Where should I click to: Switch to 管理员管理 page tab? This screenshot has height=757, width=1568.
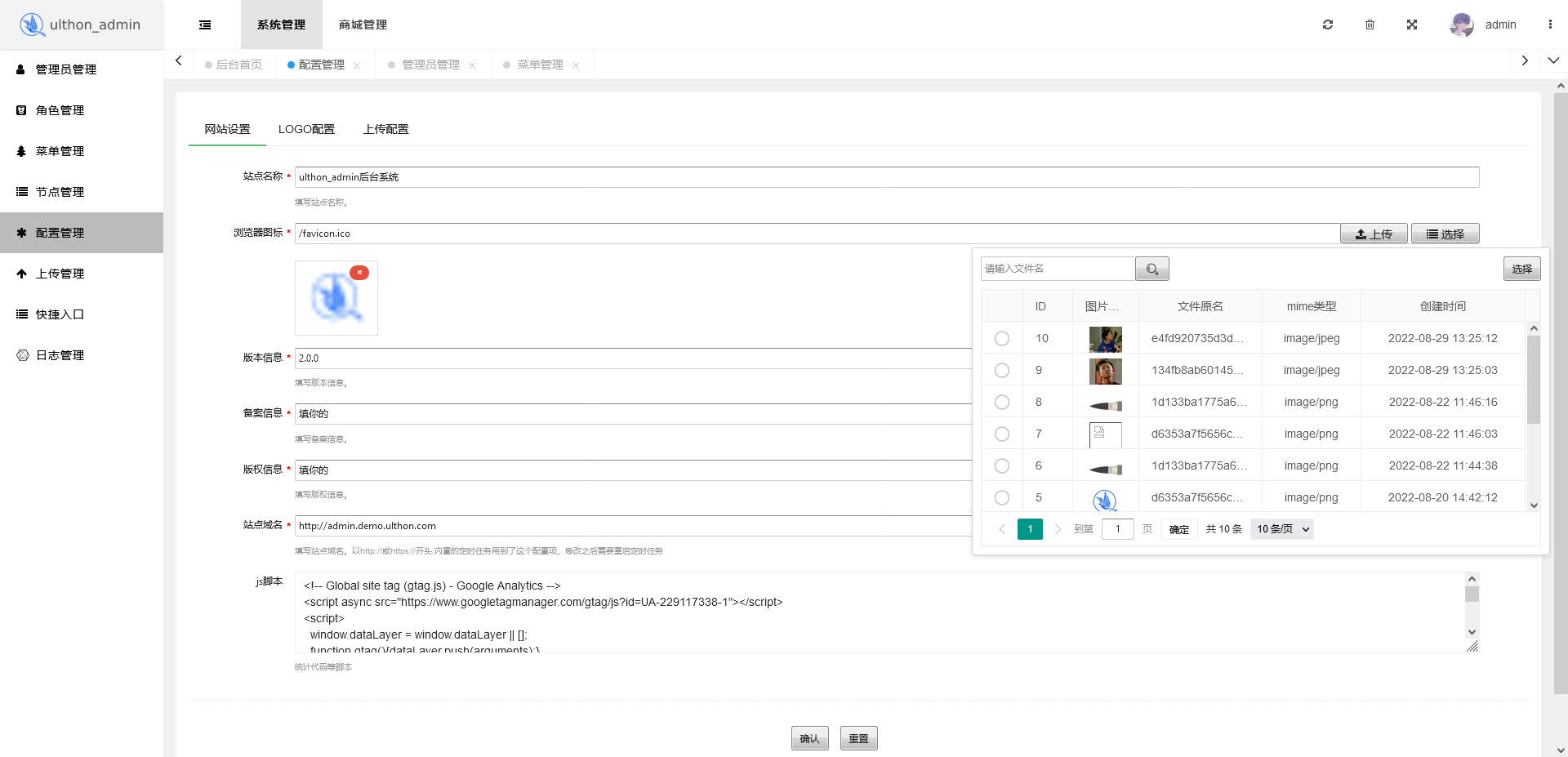[430, 65]
